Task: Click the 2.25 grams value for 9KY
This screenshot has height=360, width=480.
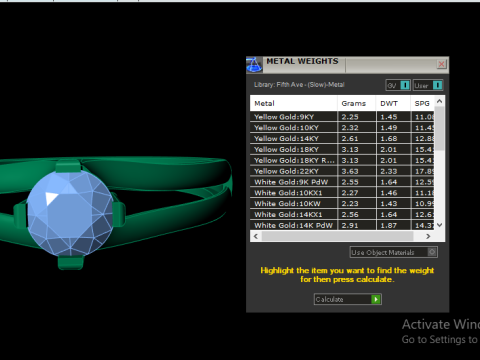Action: coord(350,117)
